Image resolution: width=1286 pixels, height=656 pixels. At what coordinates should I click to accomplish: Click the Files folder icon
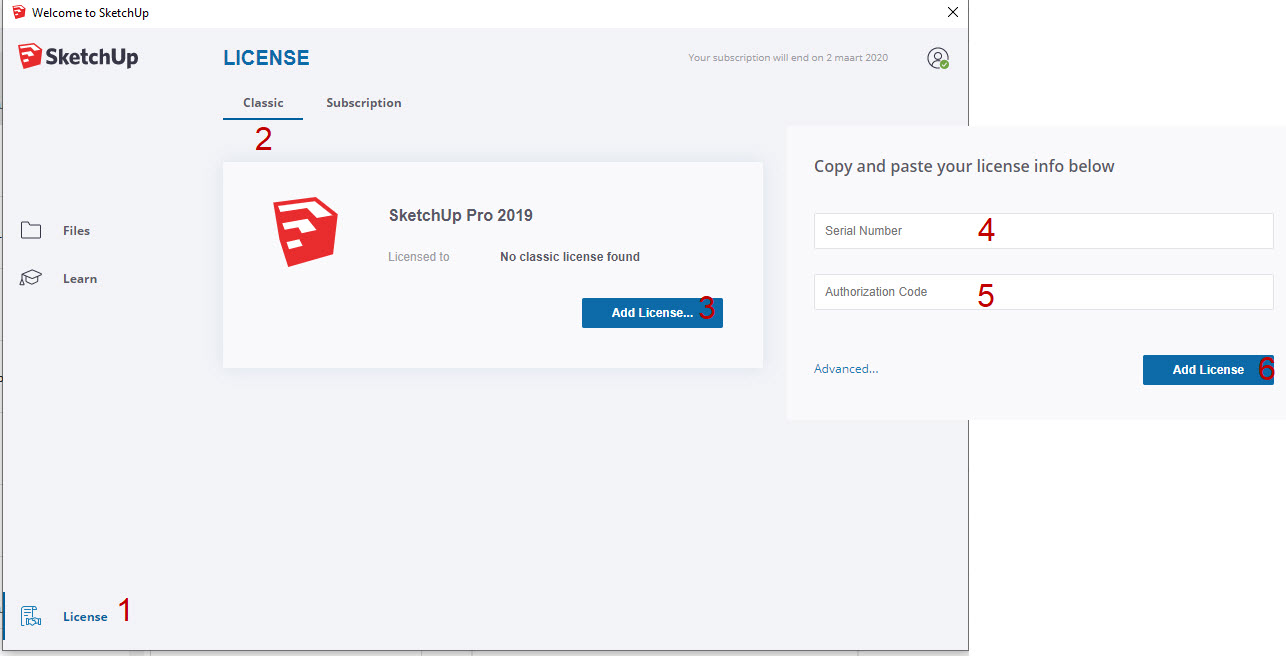31,230
